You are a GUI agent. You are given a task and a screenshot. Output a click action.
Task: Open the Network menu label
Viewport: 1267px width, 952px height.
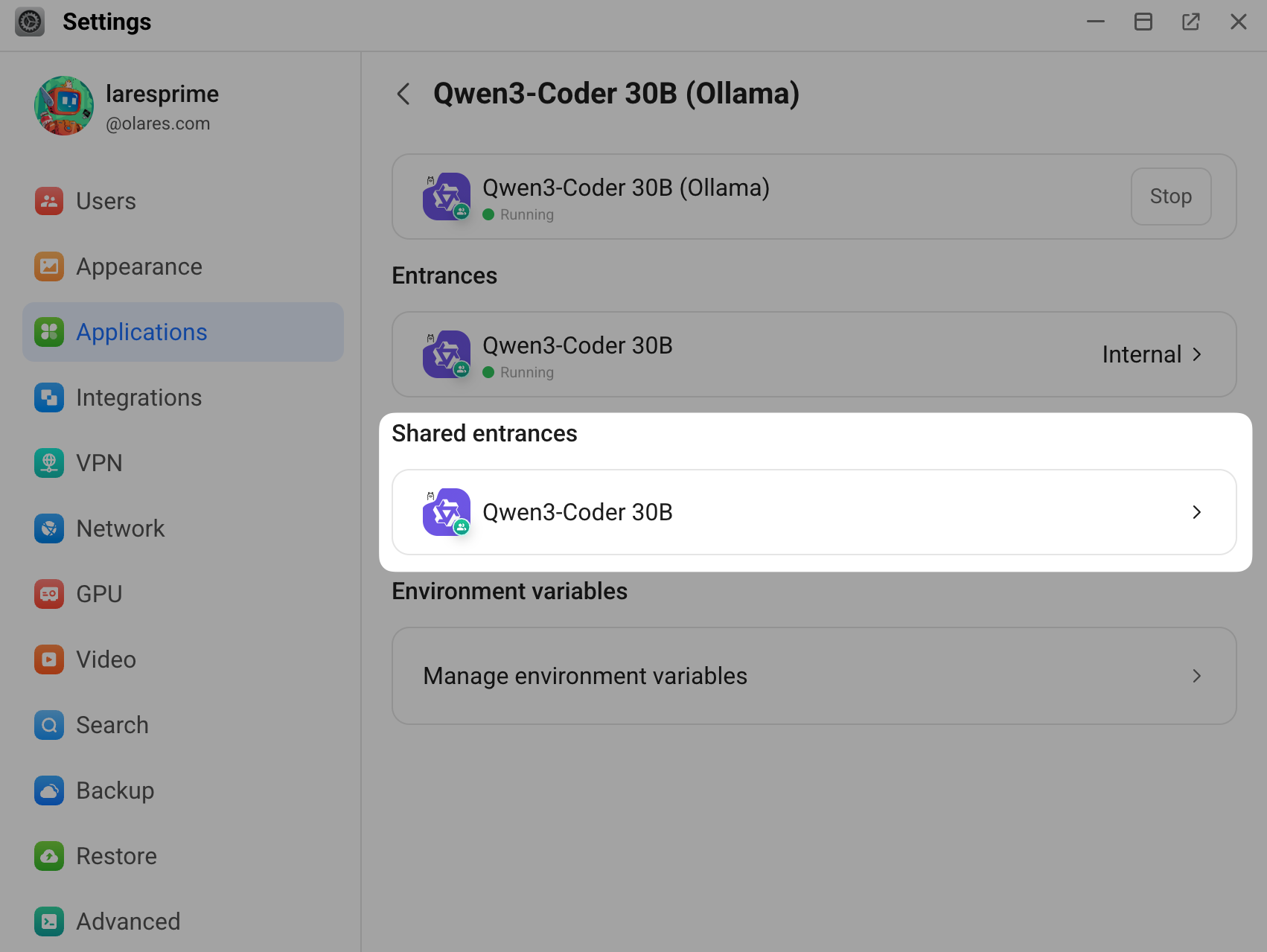coord(121,528)
